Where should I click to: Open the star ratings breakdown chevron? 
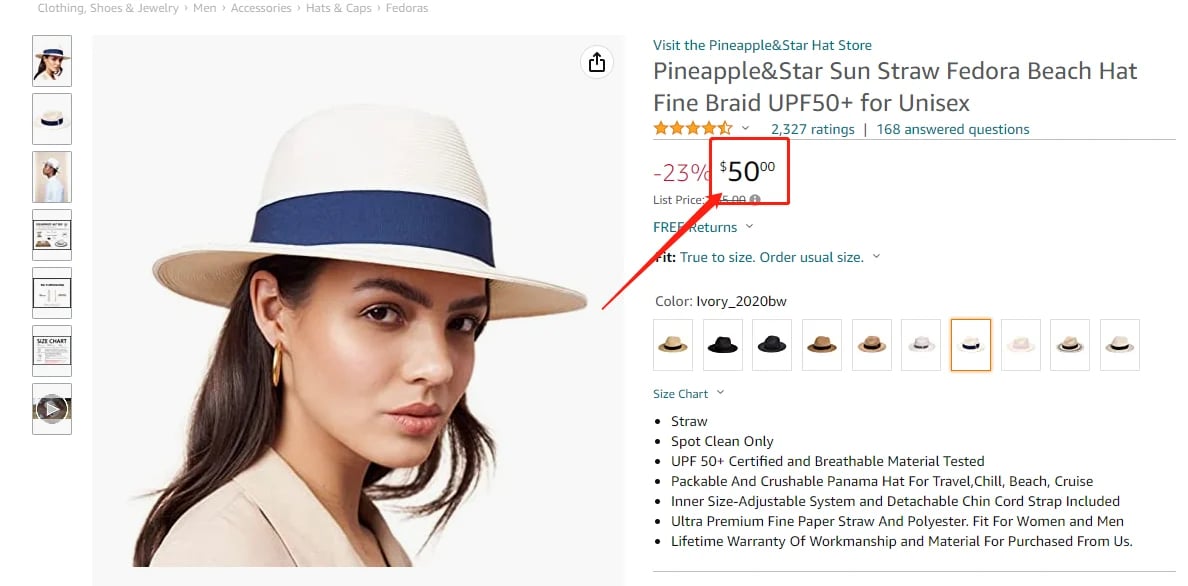[x=745, y=129]
